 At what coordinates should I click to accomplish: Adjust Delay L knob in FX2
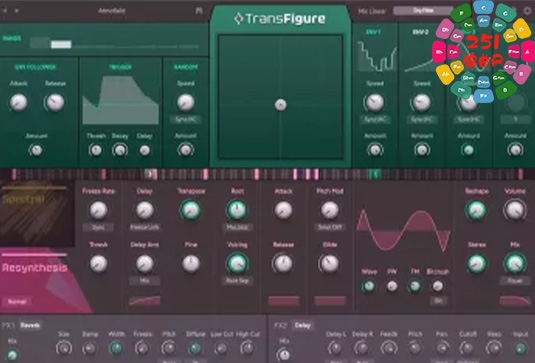click(335, 348)
